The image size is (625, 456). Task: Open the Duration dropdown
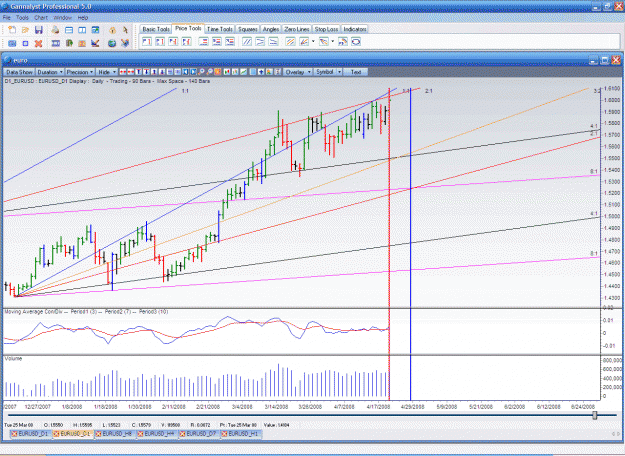point(50,72)
